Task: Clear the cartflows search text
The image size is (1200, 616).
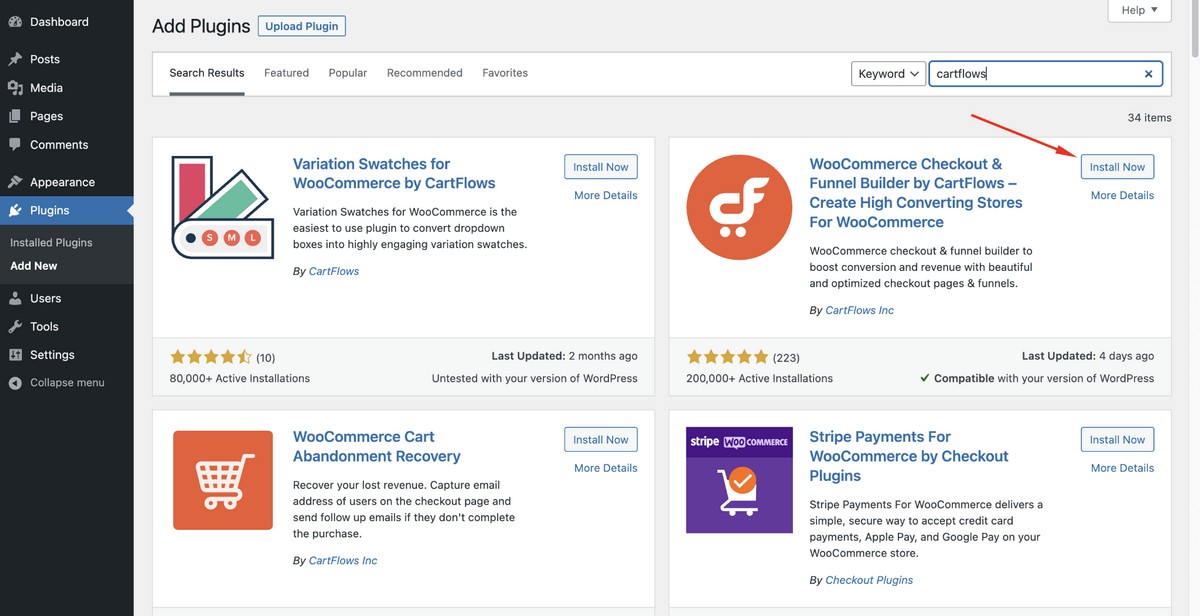Action: 1149,74
